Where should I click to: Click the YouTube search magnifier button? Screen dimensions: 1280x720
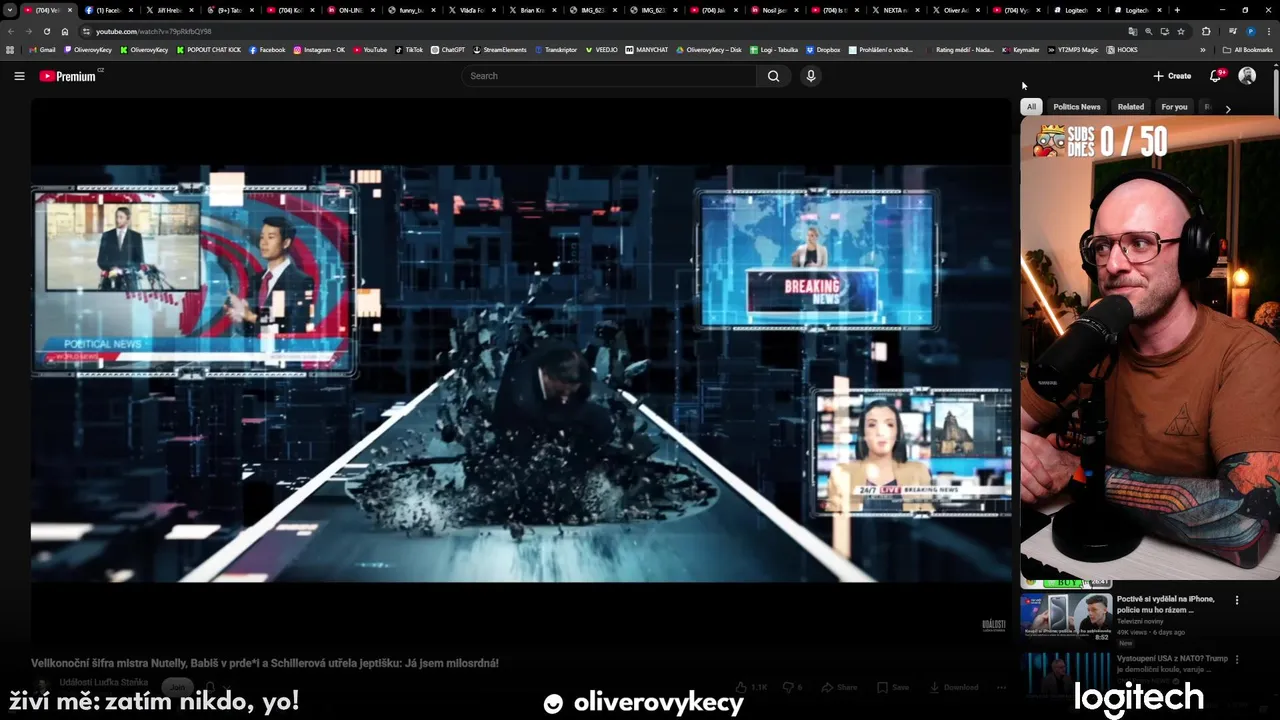[x=773, y=76]
